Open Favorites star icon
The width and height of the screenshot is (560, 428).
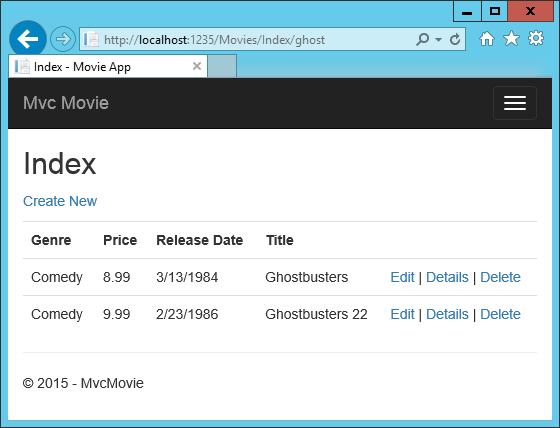coord(511,39)
